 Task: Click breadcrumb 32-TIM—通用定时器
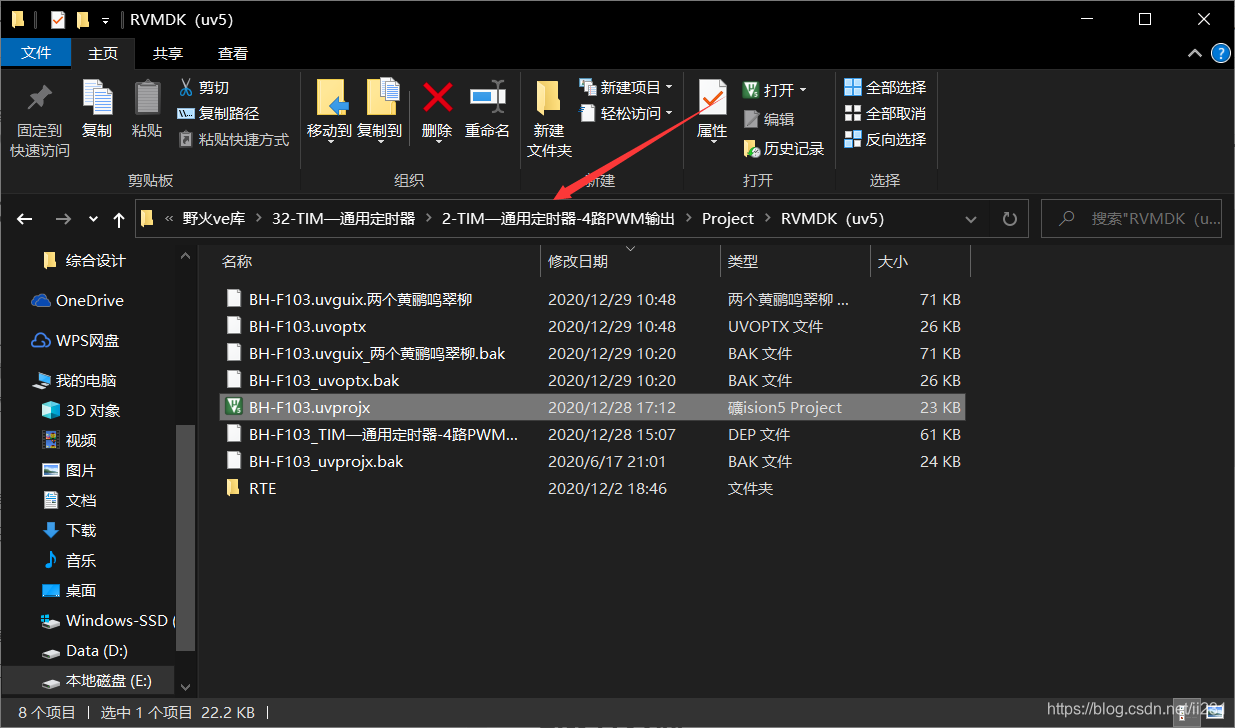pyautogui.click(x=343, y=219)
